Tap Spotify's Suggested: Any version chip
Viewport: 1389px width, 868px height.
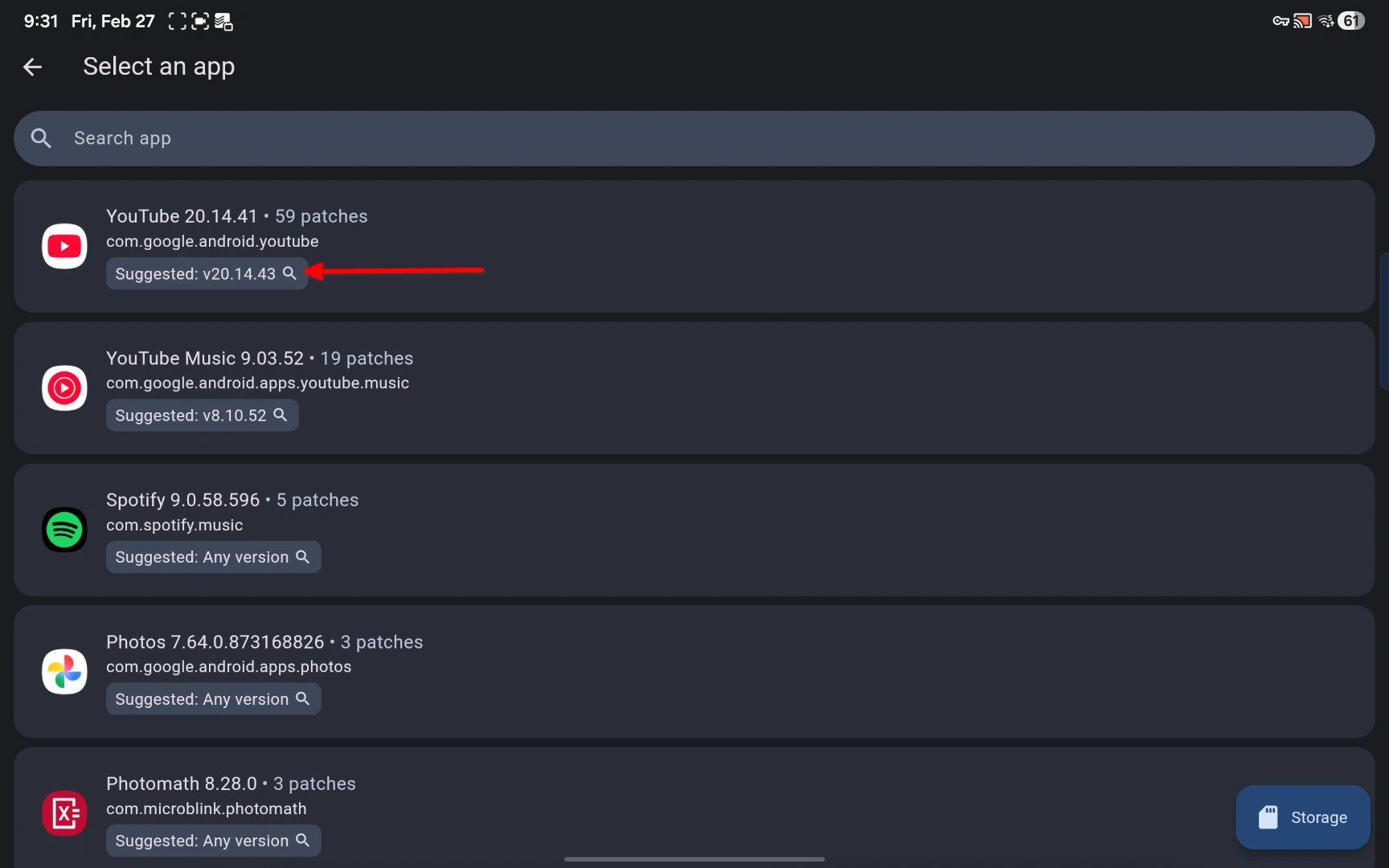click(x=213, y=557)
